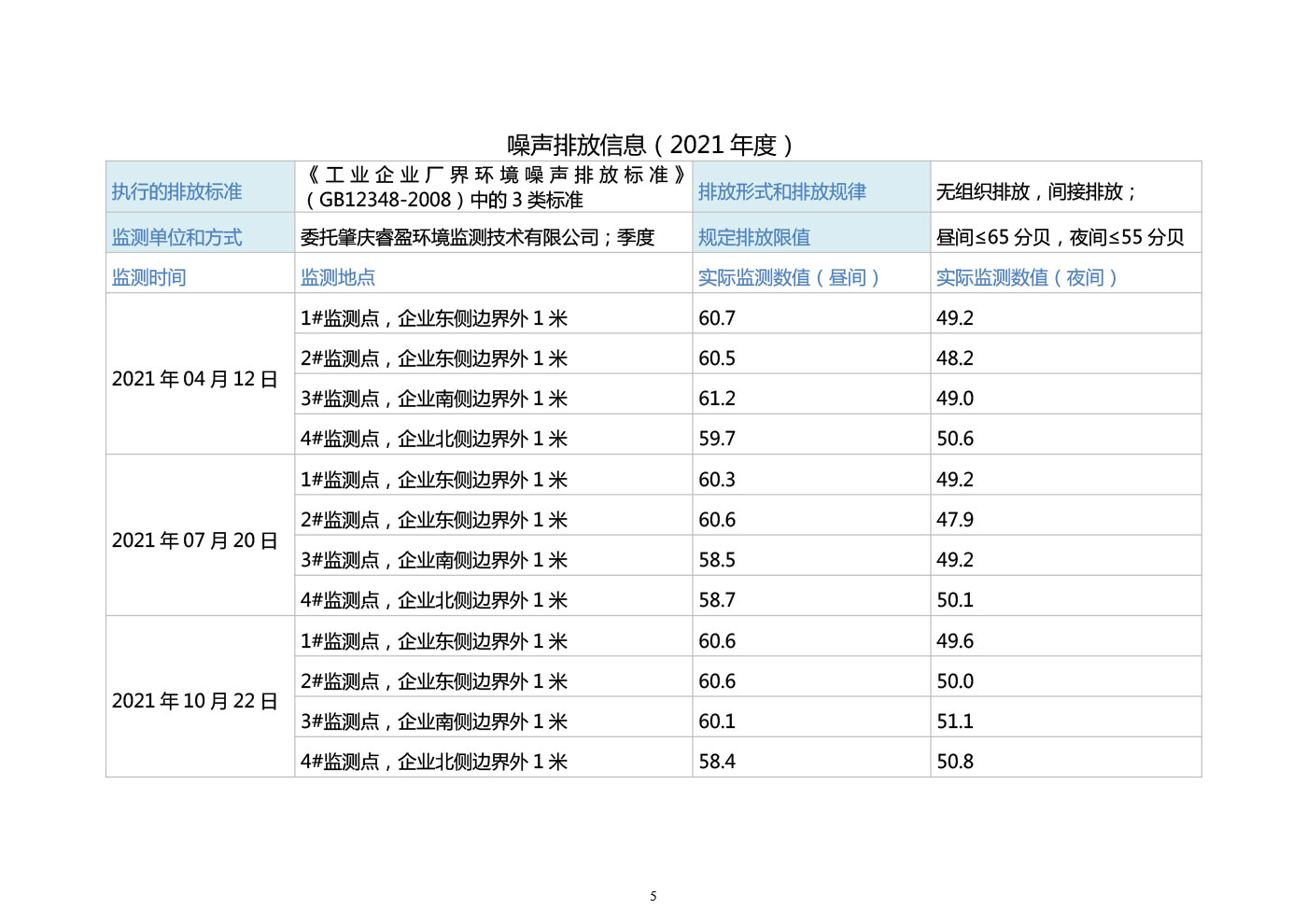This screenshot has height=924, width=1307.
Task: Select the night value 50.6
Action: (x=1066, y=434)
